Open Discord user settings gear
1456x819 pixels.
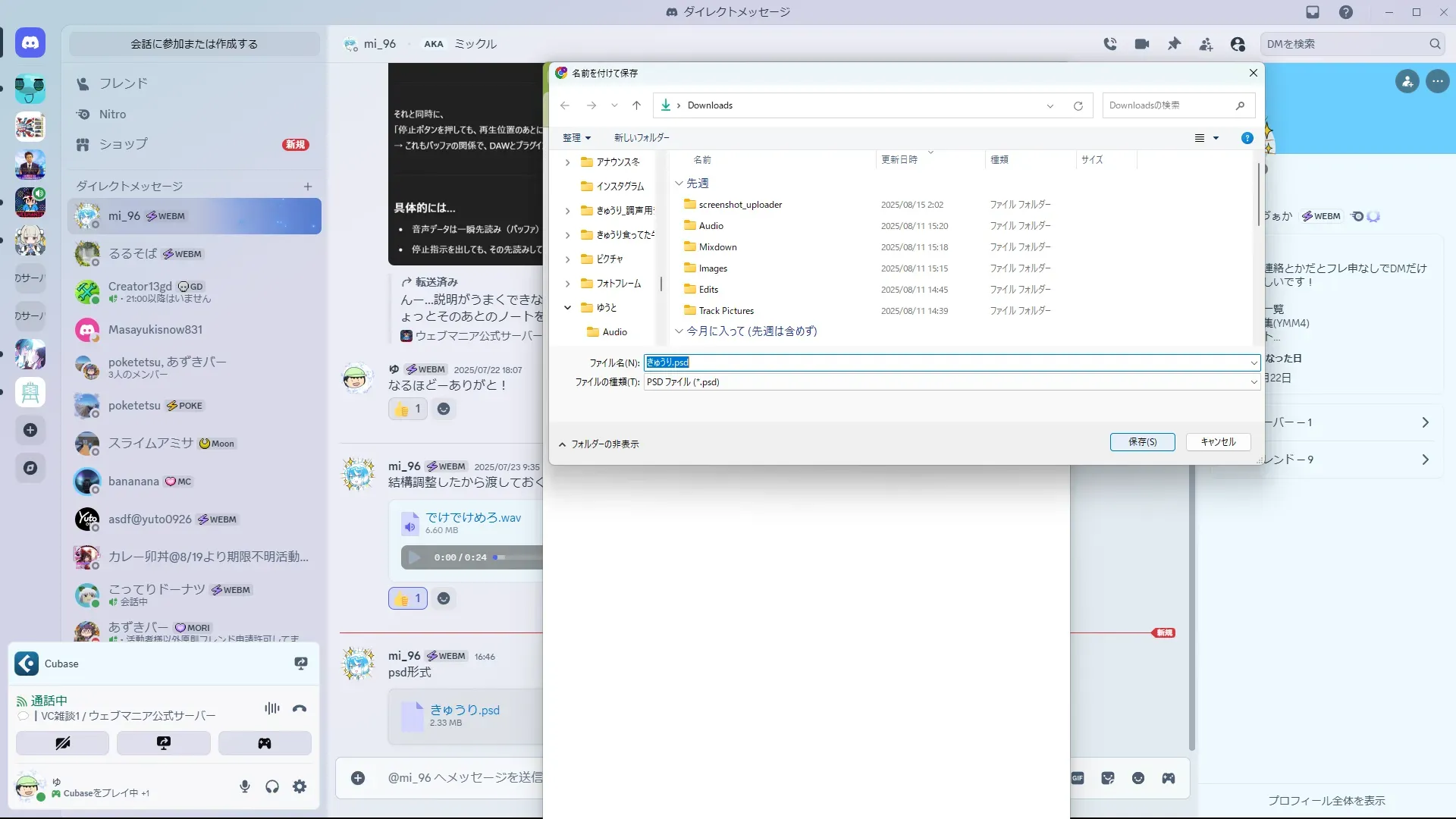pos(300,786)
